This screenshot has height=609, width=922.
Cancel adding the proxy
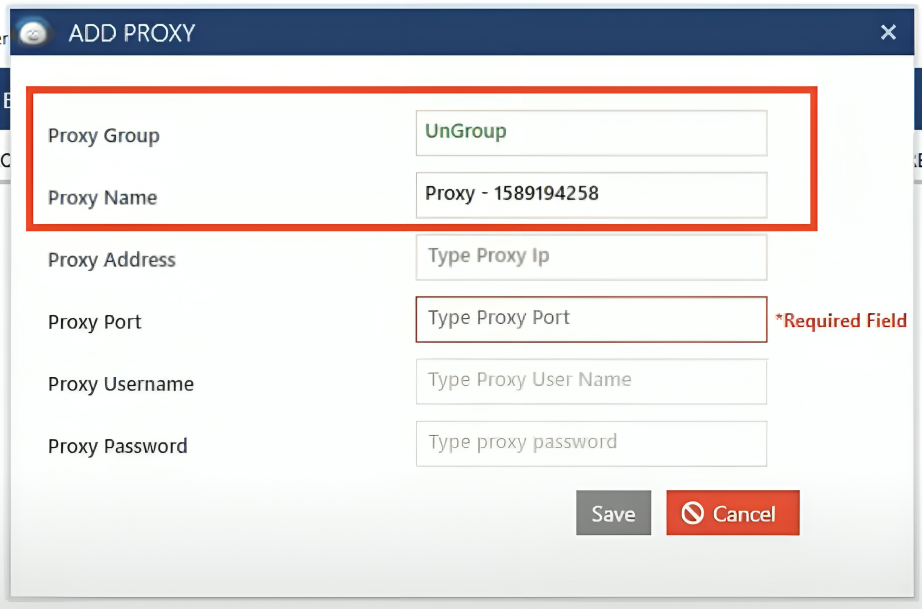[733, 513]
